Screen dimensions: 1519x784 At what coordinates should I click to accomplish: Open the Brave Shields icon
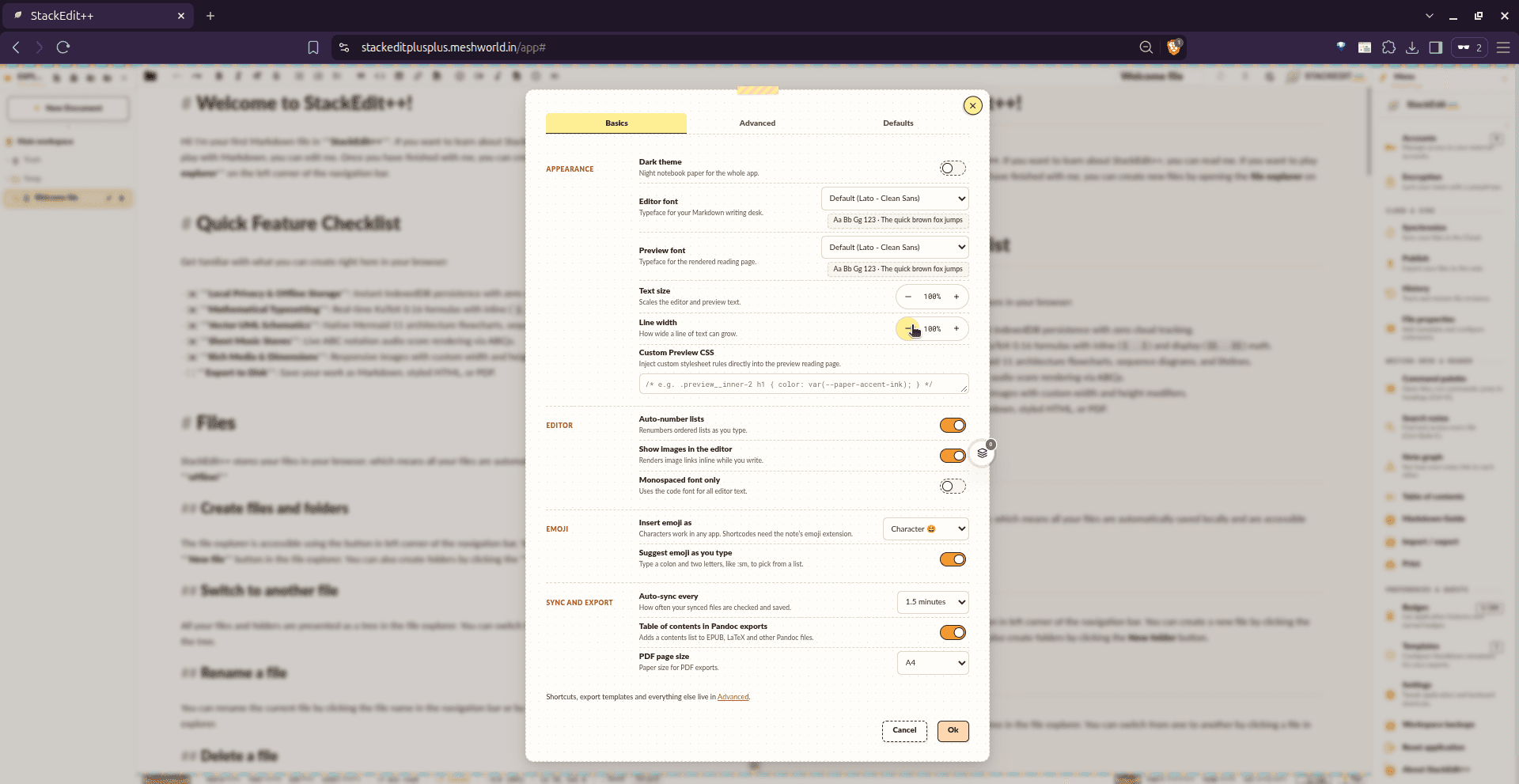pyautogui.click(x=1174, y=47)
